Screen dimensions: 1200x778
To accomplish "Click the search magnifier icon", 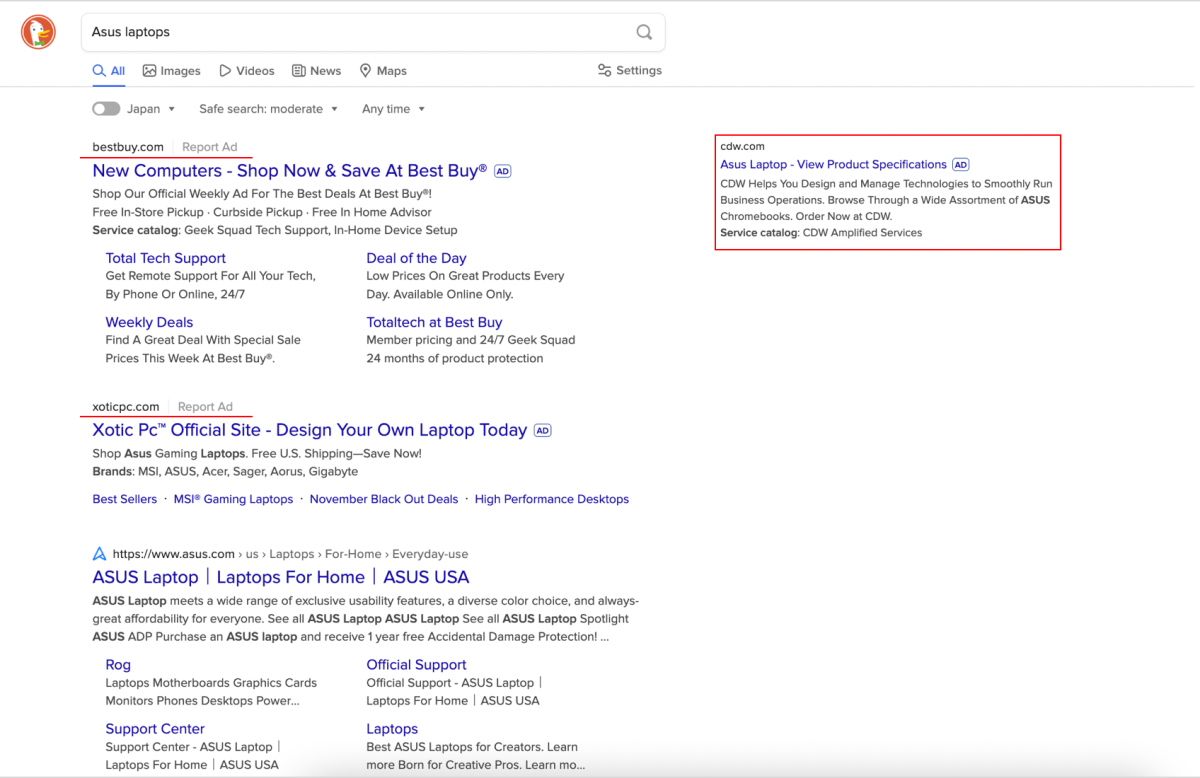I will pos(645,32).
